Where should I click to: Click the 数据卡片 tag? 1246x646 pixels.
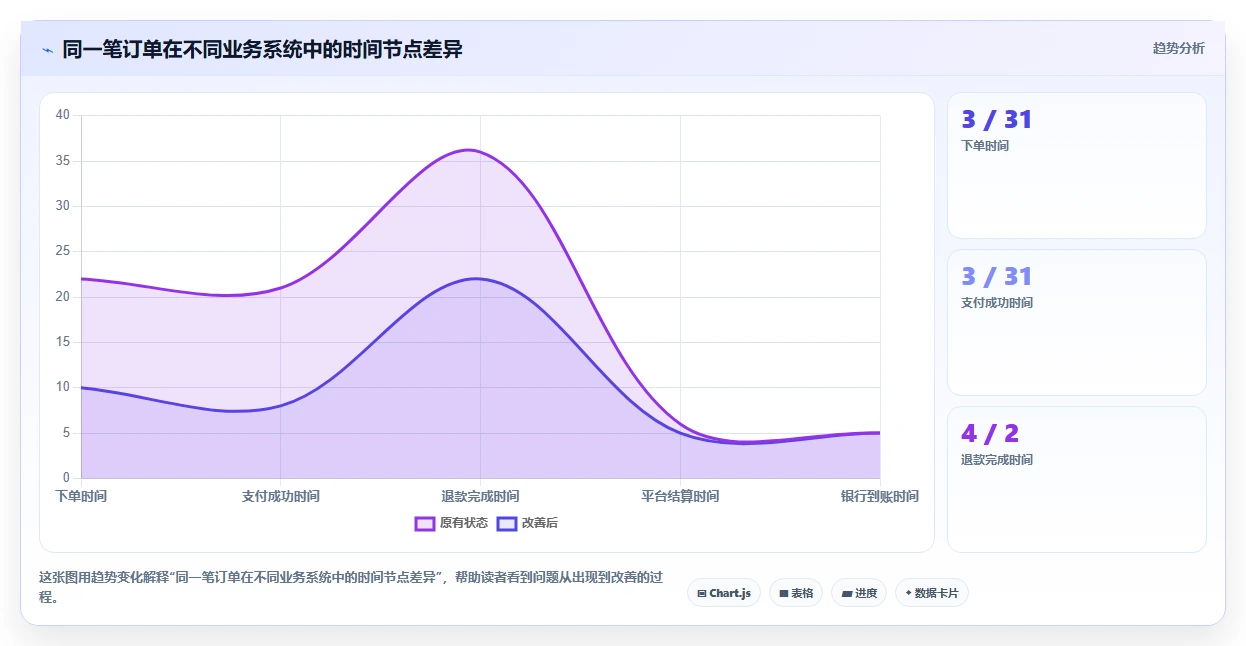[932, 593]
